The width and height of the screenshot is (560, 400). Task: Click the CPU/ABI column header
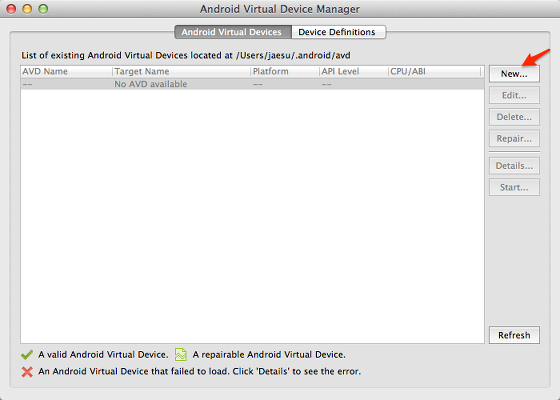tap(434, 71)
